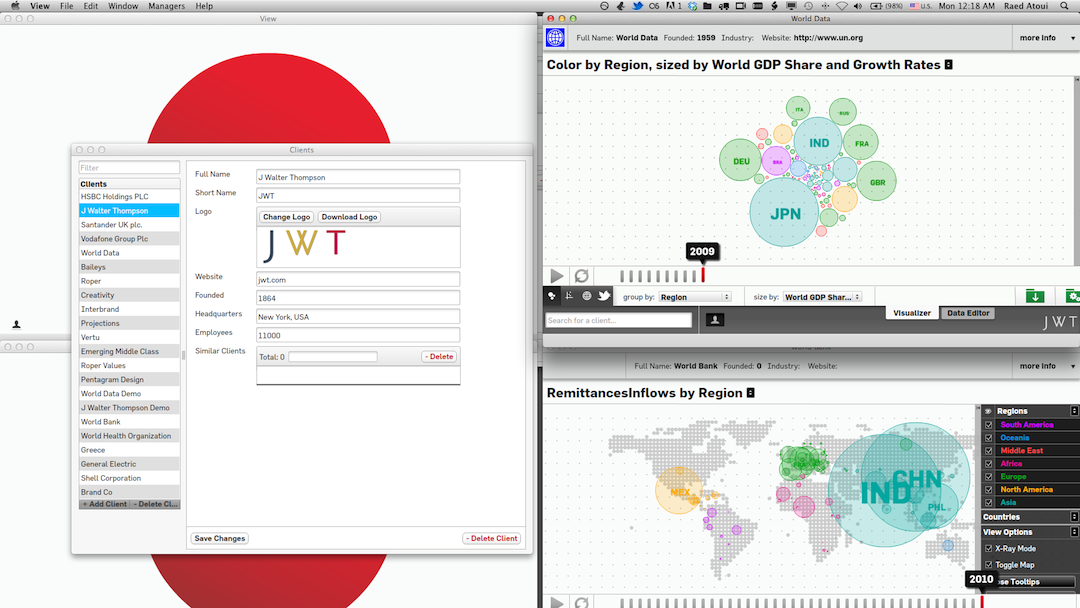Viewport: 1080px width, 608px height.
Task: Click the loop/refresh icon beside play
Action: click(x=581, y=276)
